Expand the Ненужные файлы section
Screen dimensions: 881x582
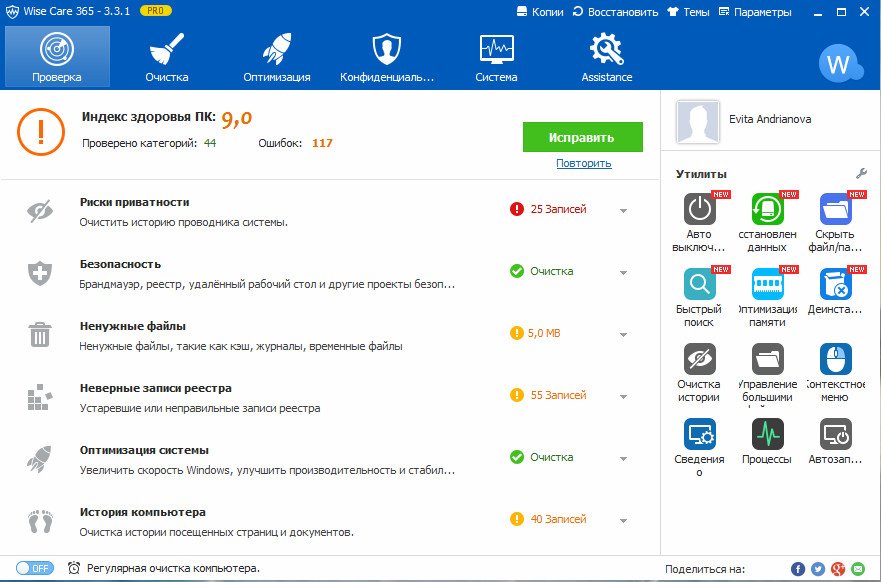tap(623, 335)
